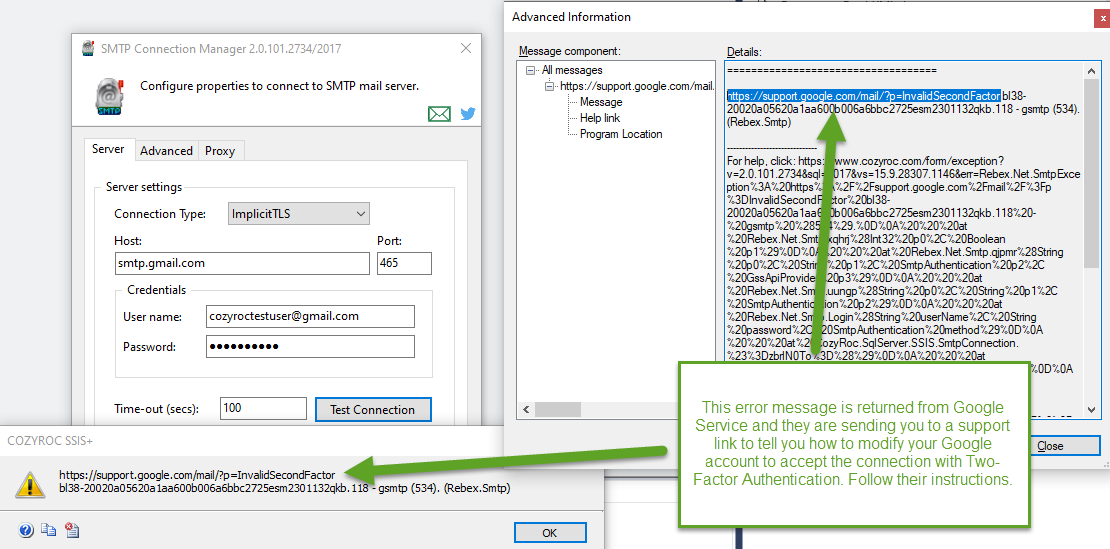Open the Advanced tab
Image resolution: width=1110 pixels, height=549 pixels.
pos(166,151)
